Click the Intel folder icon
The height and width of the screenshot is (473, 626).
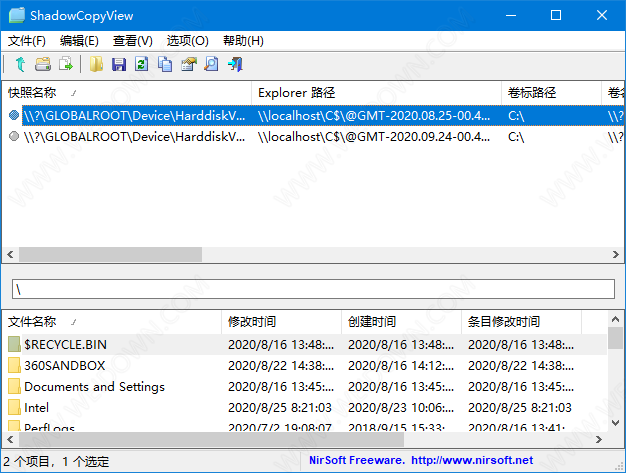point(14,408)
